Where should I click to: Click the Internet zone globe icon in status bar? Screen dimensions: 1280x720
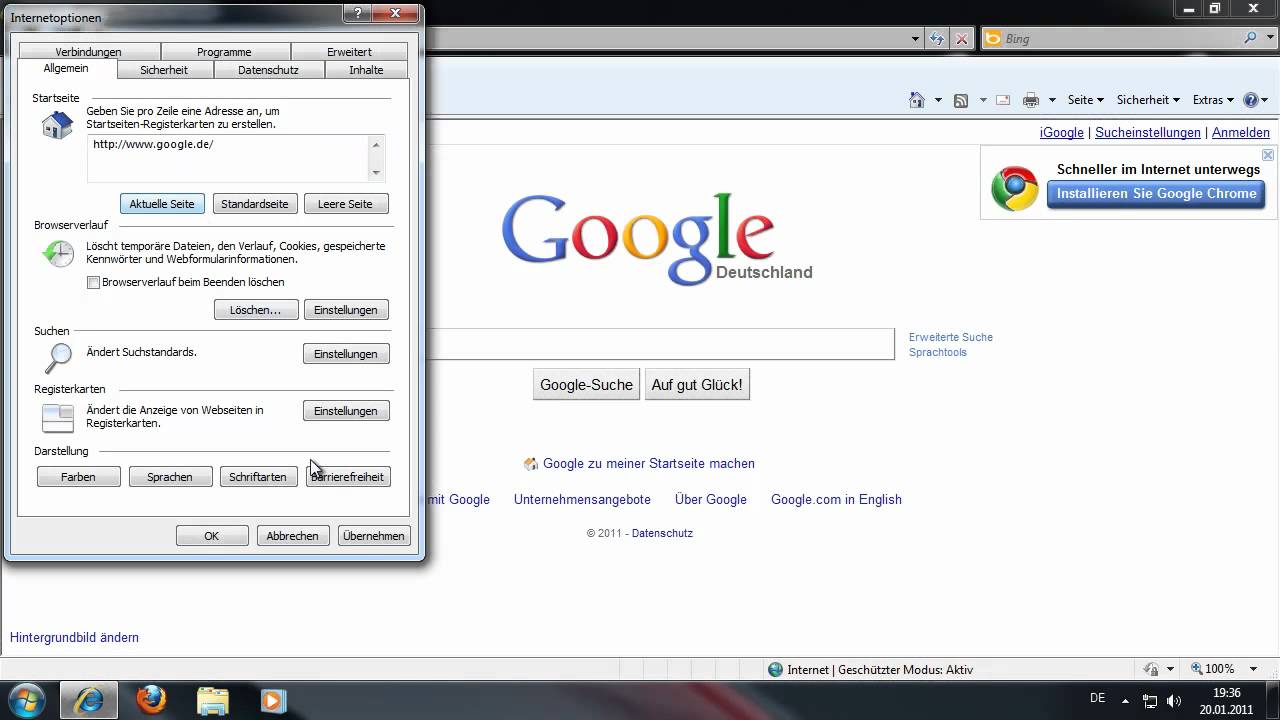click(x=775, y=670)
